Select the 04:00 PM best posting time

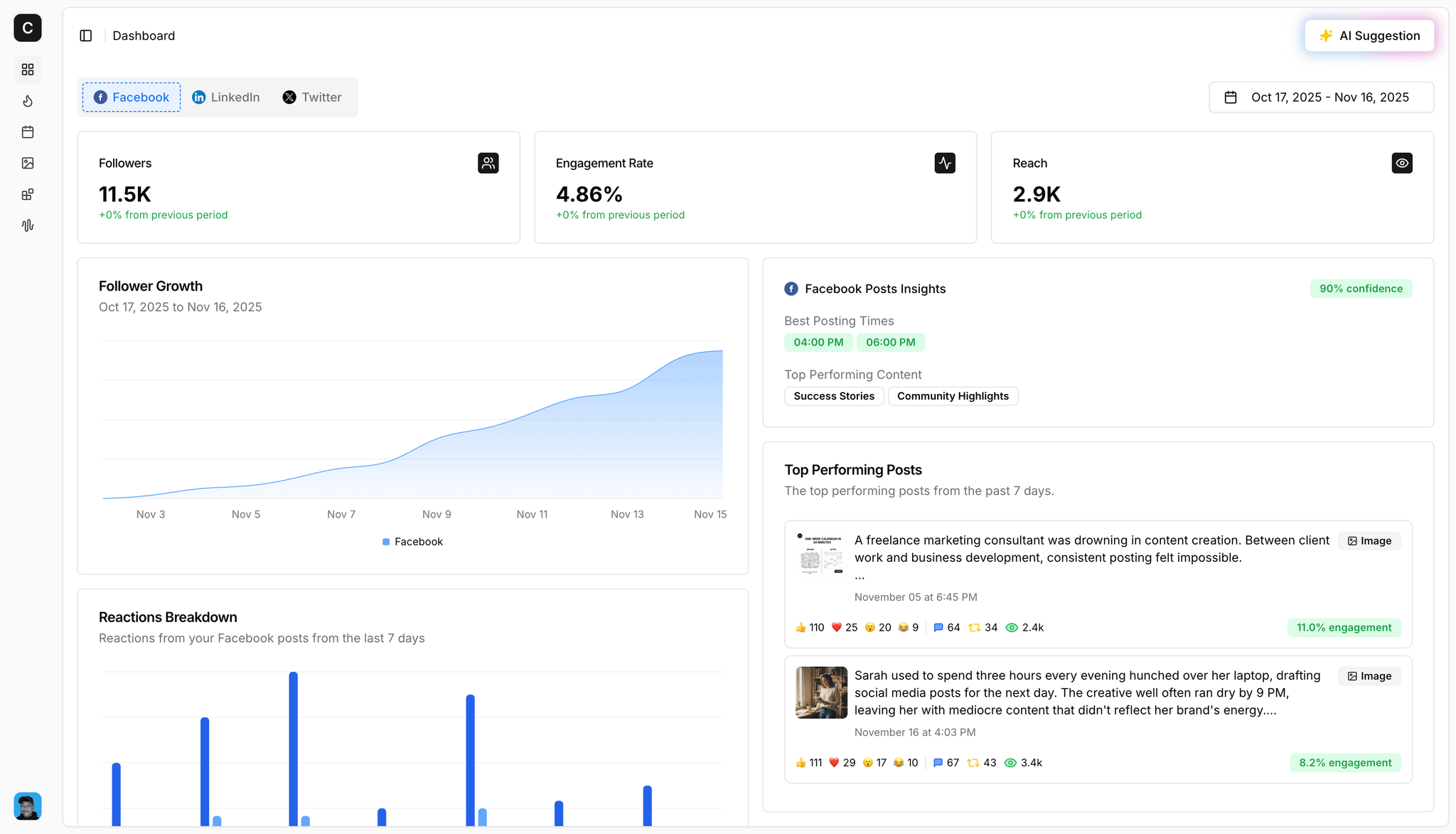click(818, 342)
